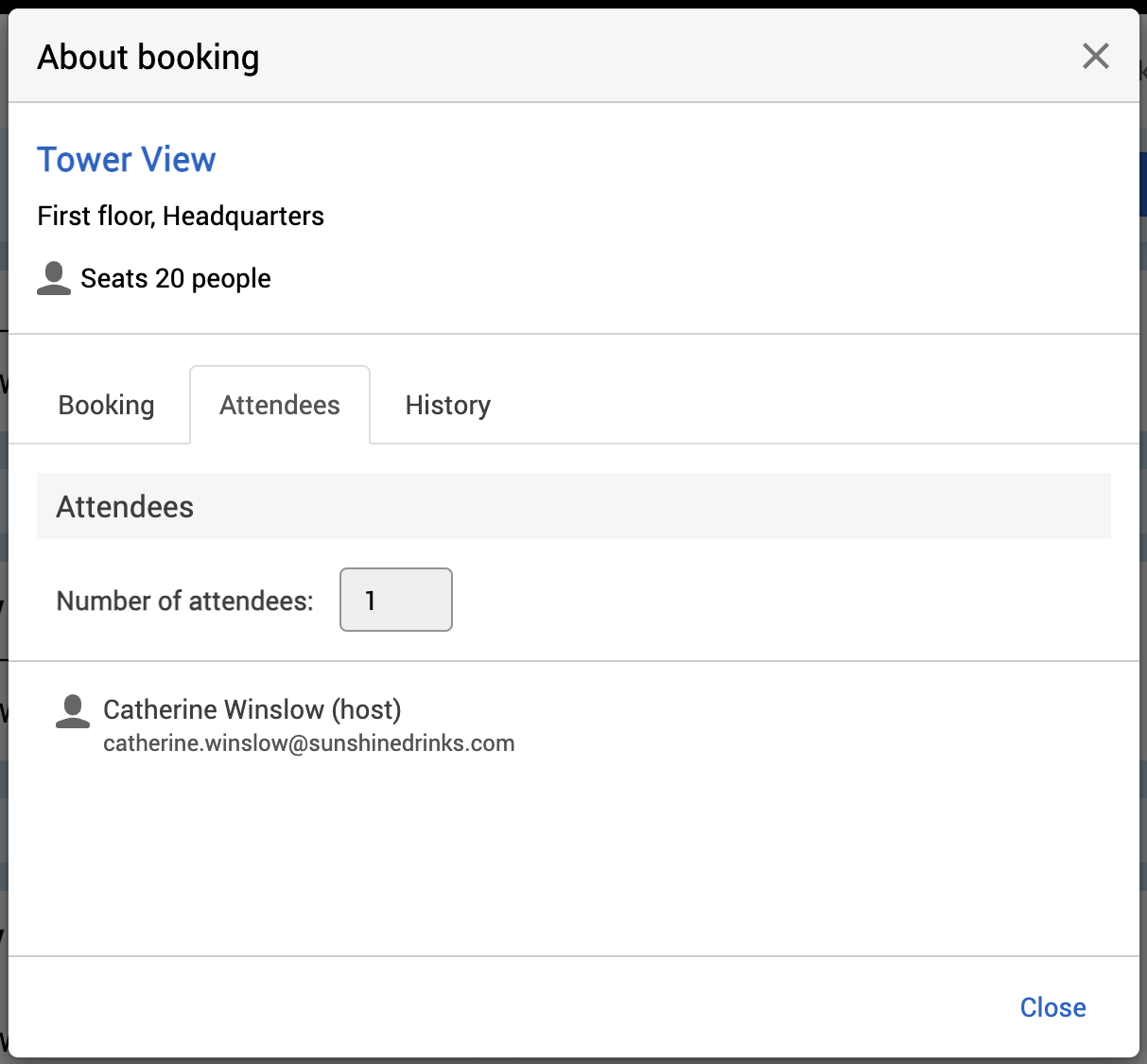Click the catherine.winslow@sunshinedrinks.com email address
Image resolution: width=1147 pixels, height=1064 pixels.
pos(308,743)
